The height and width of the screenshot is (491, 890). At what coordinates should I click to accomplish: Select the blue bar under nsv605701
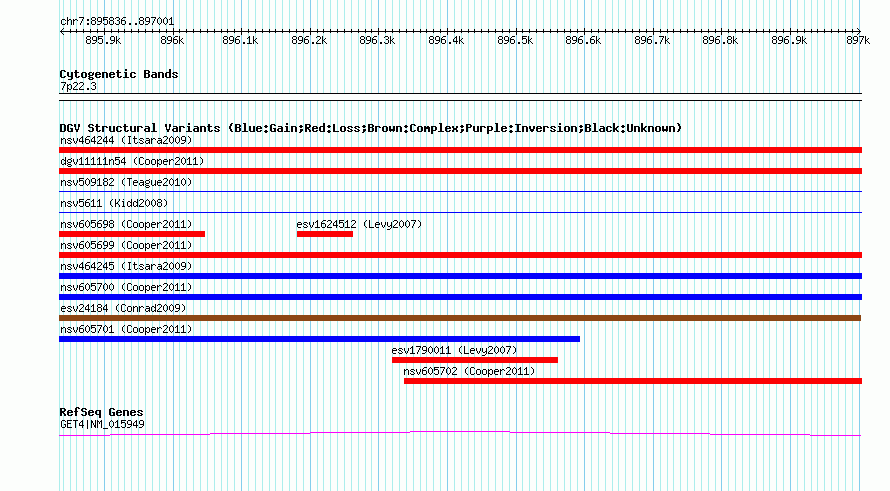[x=320, y=339]
